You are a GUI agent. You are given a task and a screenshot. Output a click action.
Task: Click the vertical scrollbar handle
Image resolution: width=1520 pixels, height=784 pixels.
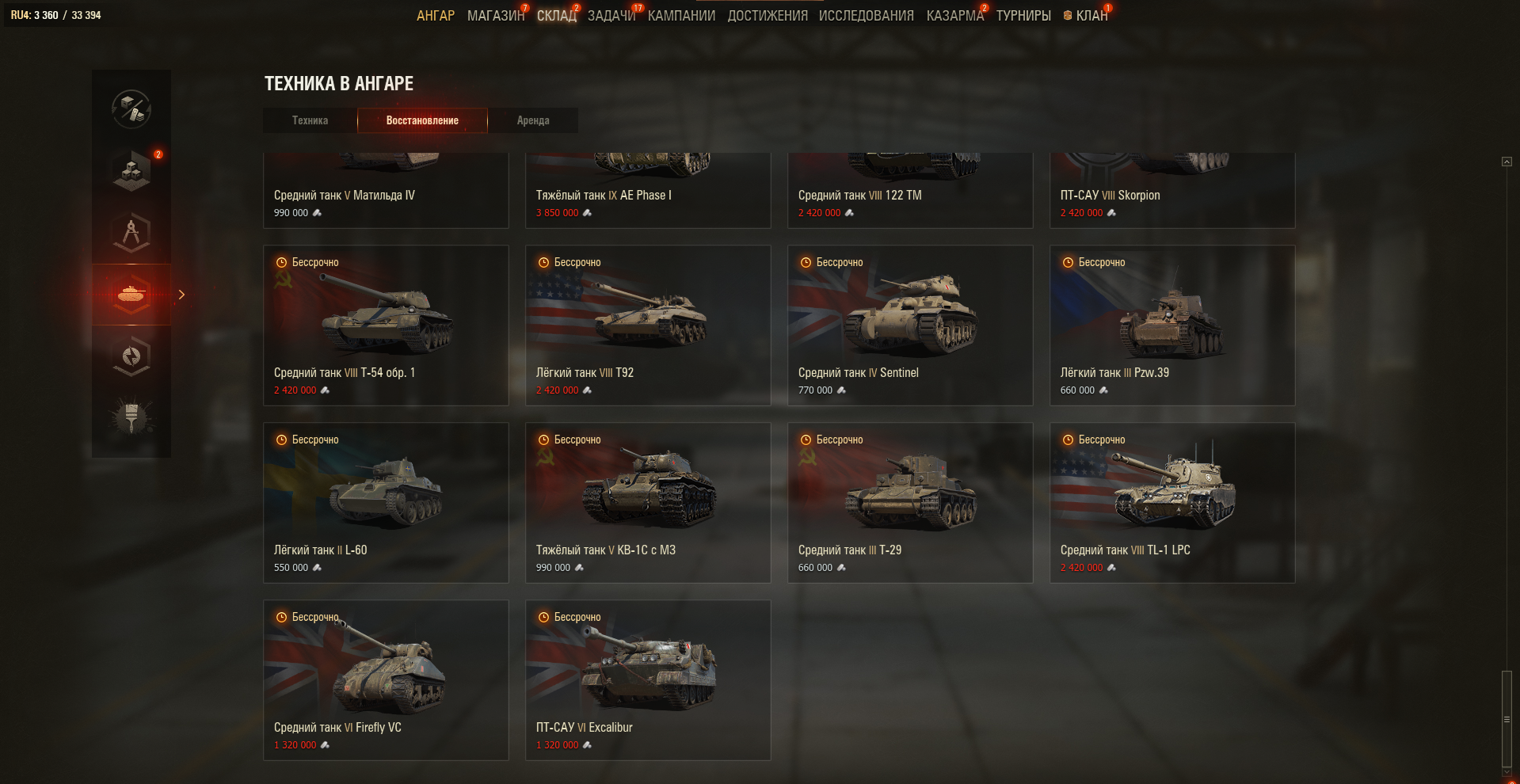[1507, 719]
